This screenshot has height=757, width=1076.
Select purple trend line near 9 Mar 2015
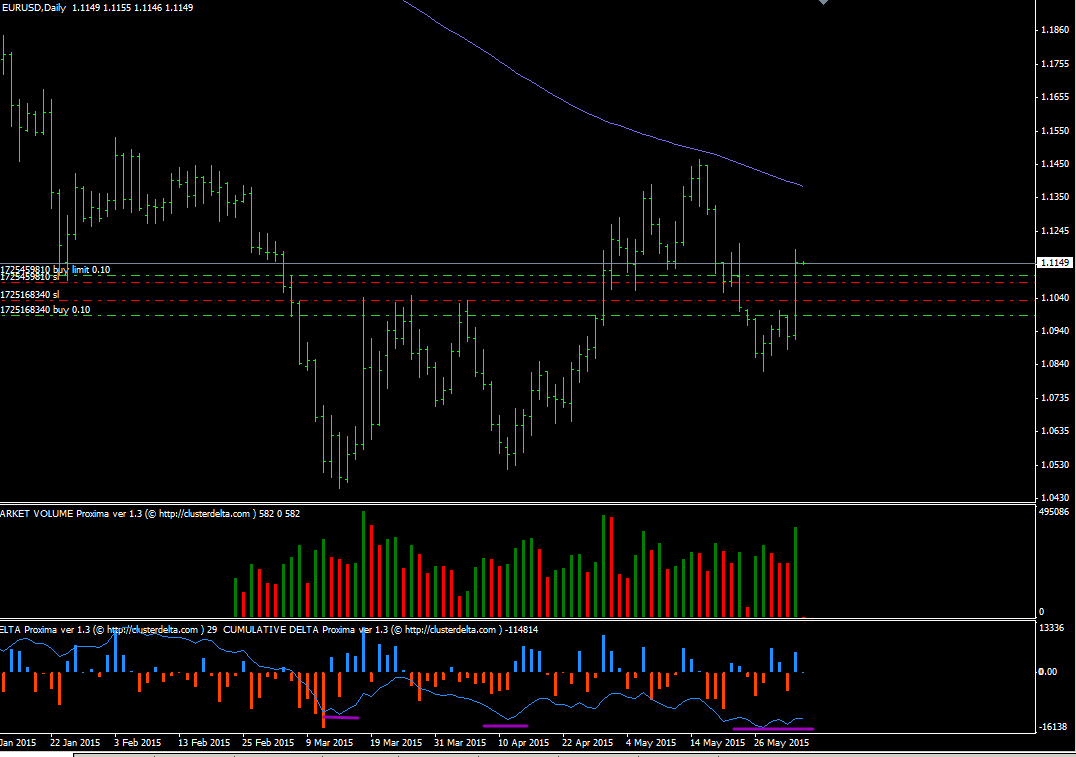pyautogui.click(x=341, y=717)
